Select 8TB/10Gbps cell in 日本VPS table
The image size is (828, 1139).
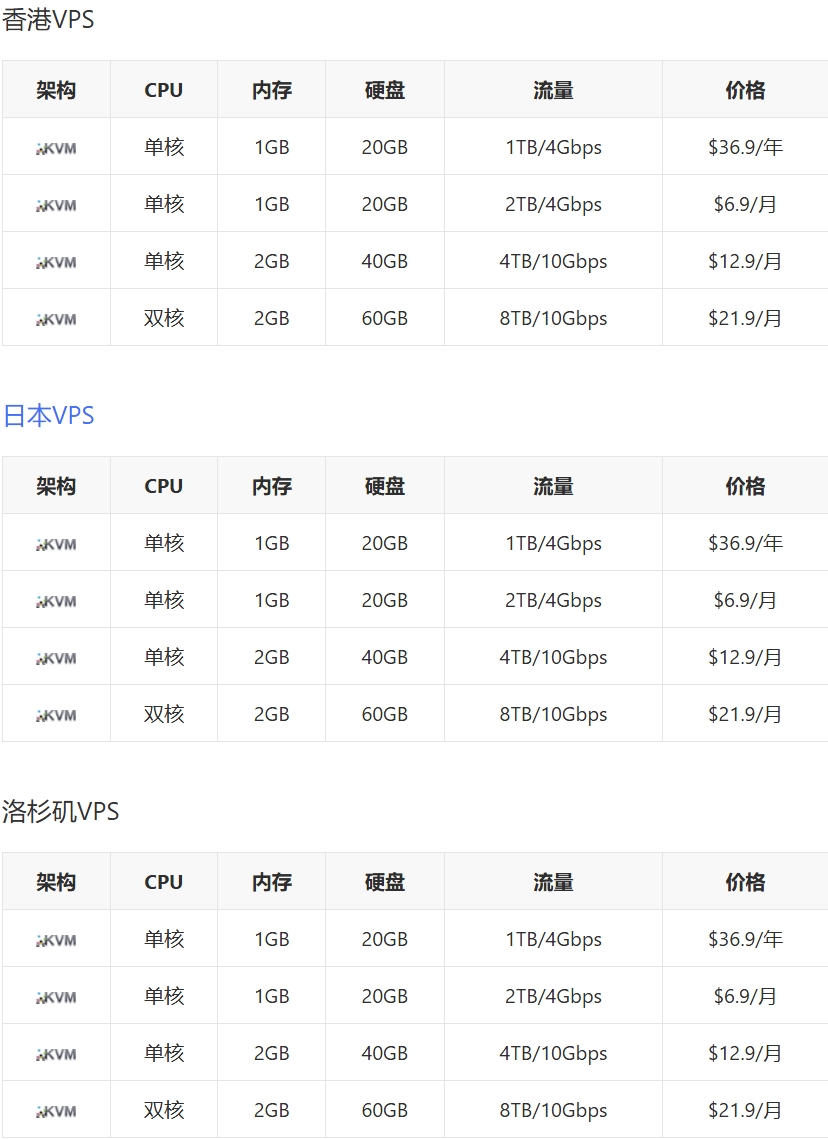(x=553, y=714)
